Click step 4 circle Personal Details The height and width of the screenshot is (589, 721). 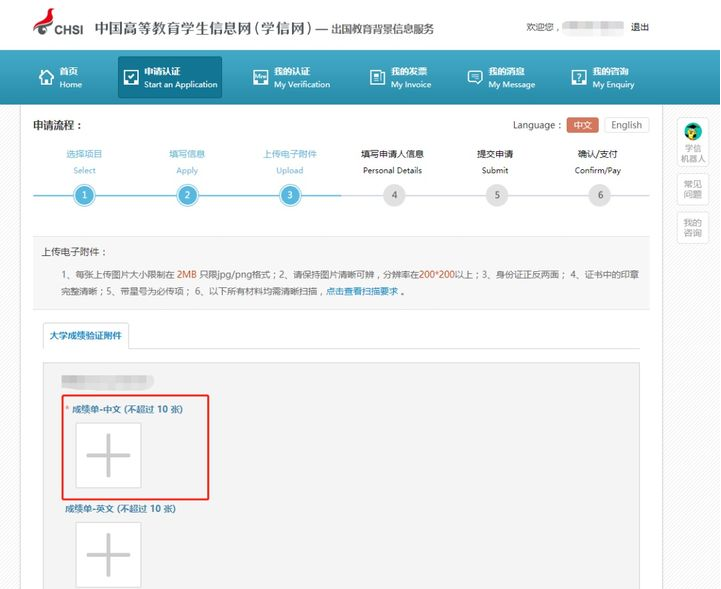(x=394, y=195)
